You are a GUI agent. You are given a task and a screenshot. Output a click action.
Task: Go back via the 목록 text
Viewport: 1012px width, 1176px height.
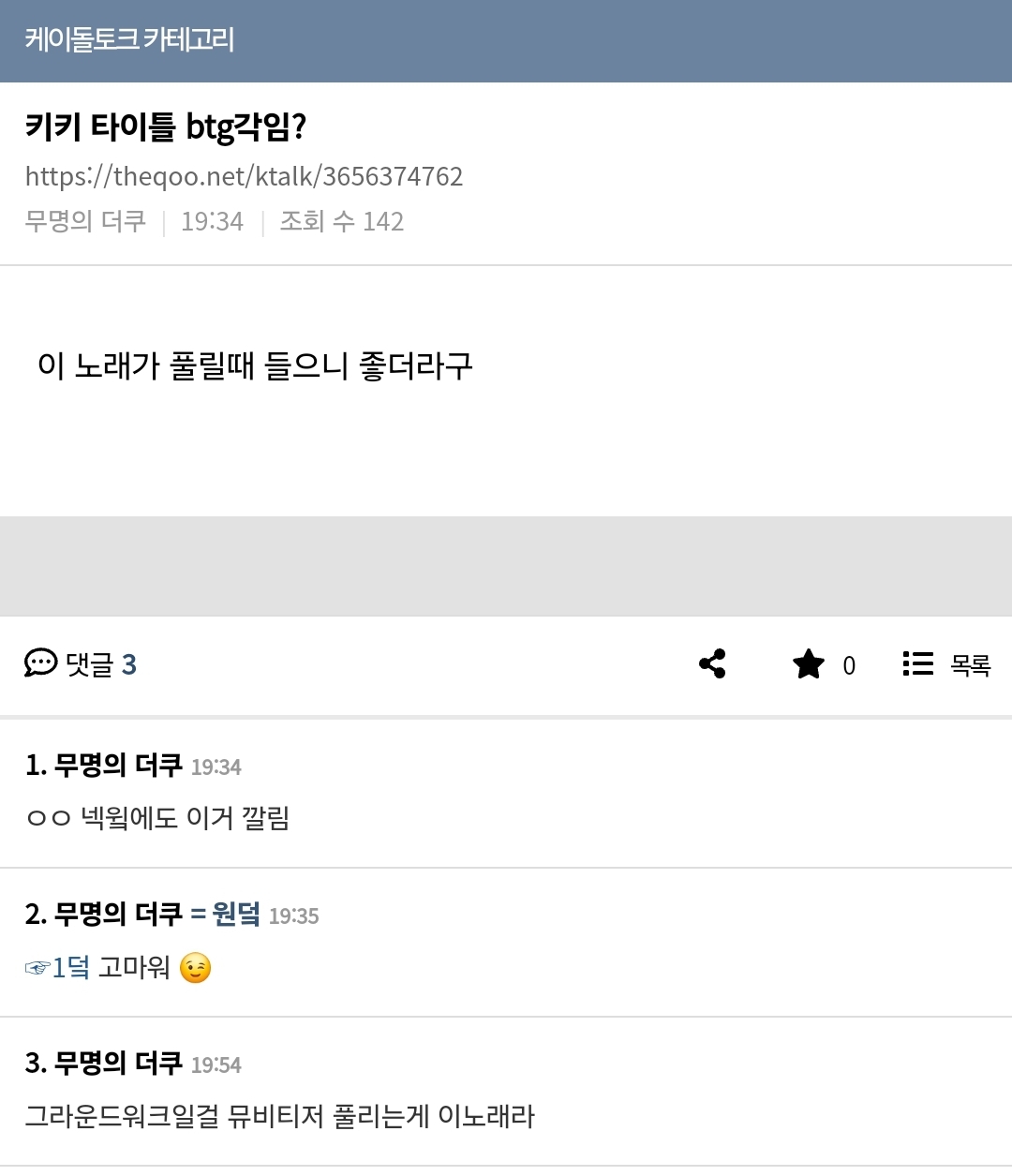pyautogui.click(x=970, y=664)
